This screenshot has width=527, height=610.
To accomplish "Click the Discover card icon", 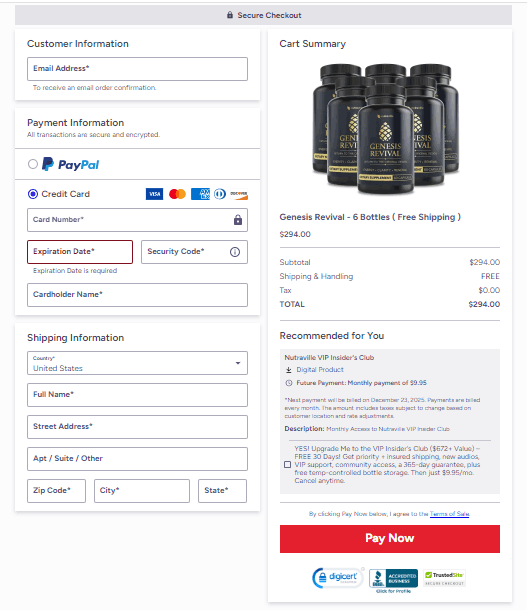I will (239, 194).
